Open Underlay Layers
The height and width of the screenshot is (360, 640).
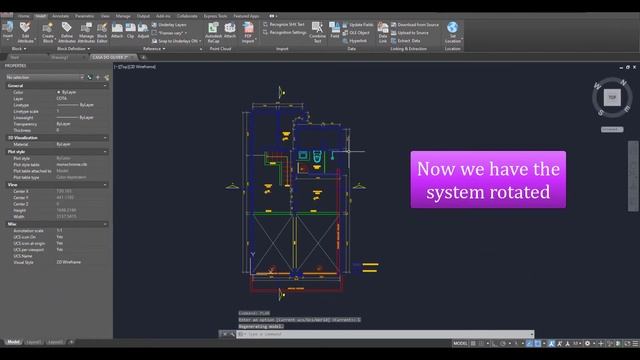point(169,25)
